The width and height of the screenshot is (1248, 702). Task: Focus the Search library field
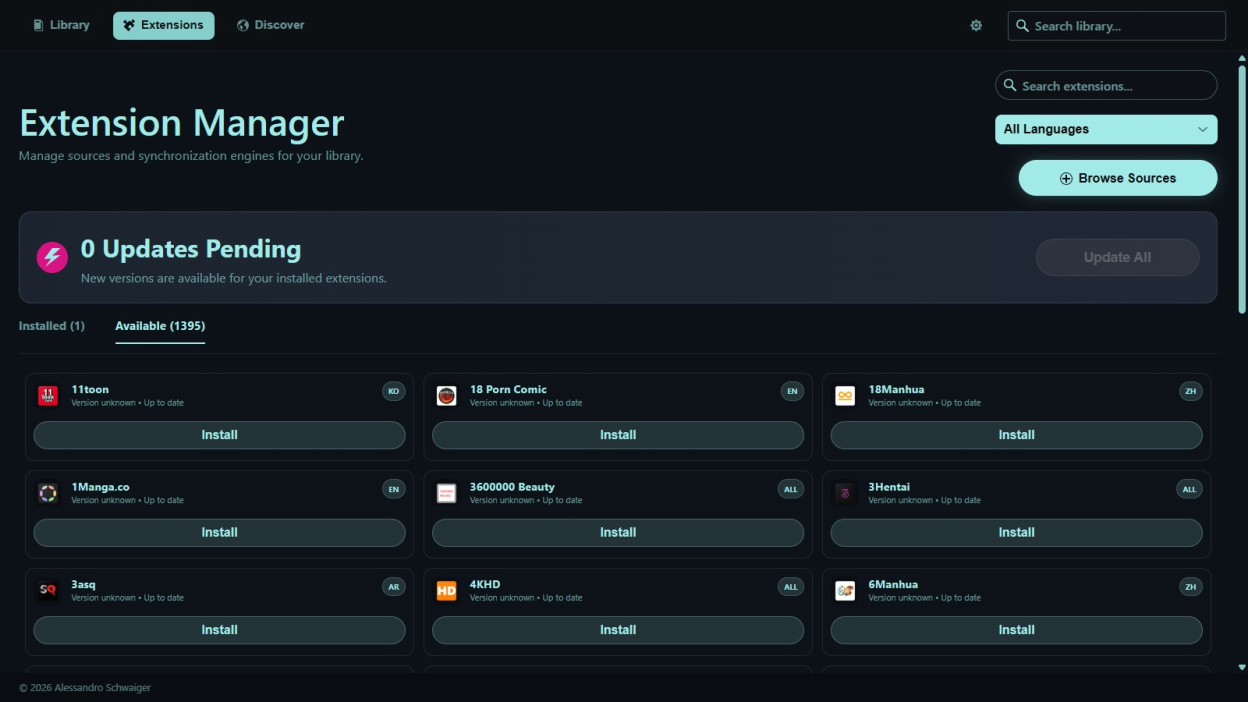click(1116, 26)
